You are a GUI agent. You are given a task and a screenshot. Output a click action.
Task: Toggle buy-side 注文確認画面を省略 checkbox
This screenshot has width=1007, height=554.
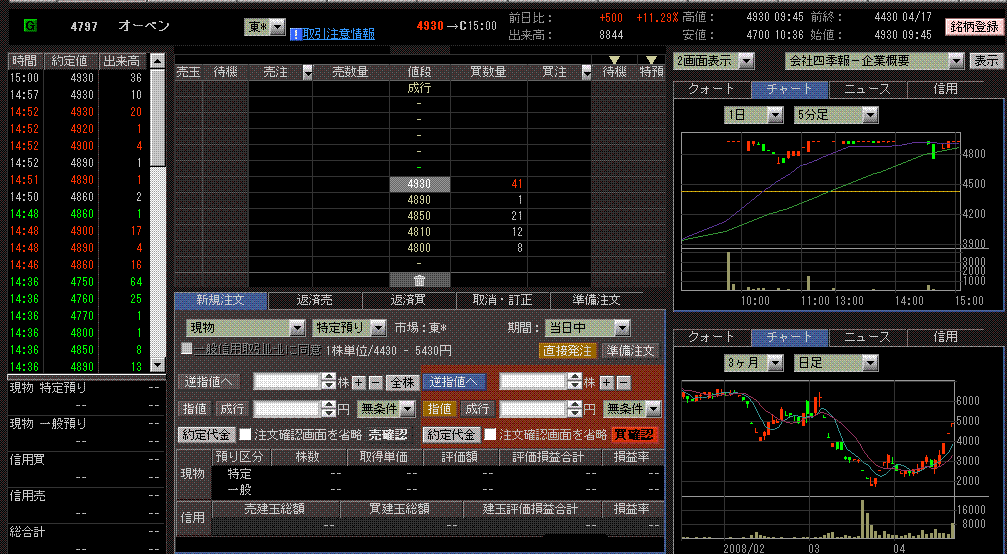pos(490,434)
